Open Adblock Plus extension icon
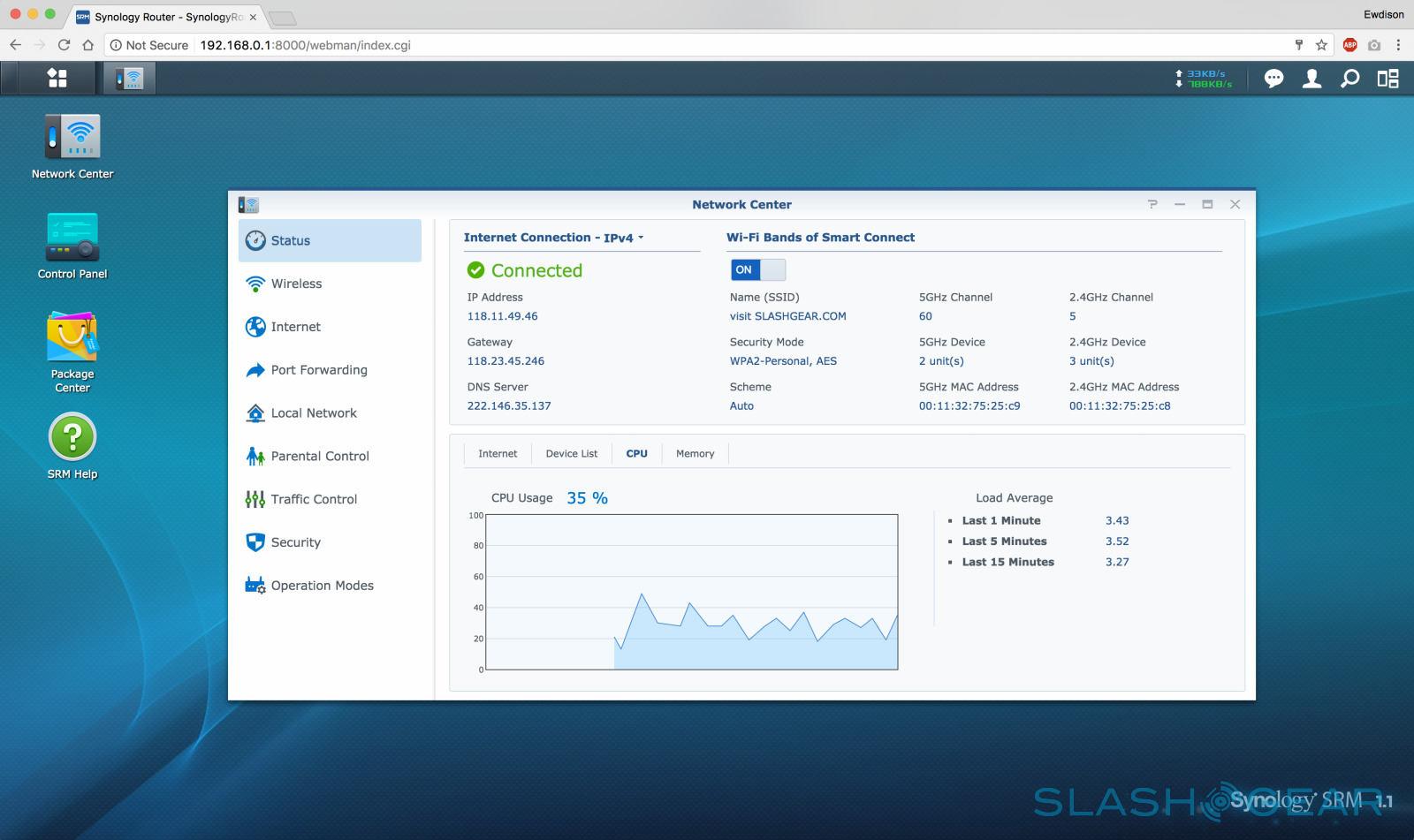 (1349, 45)
